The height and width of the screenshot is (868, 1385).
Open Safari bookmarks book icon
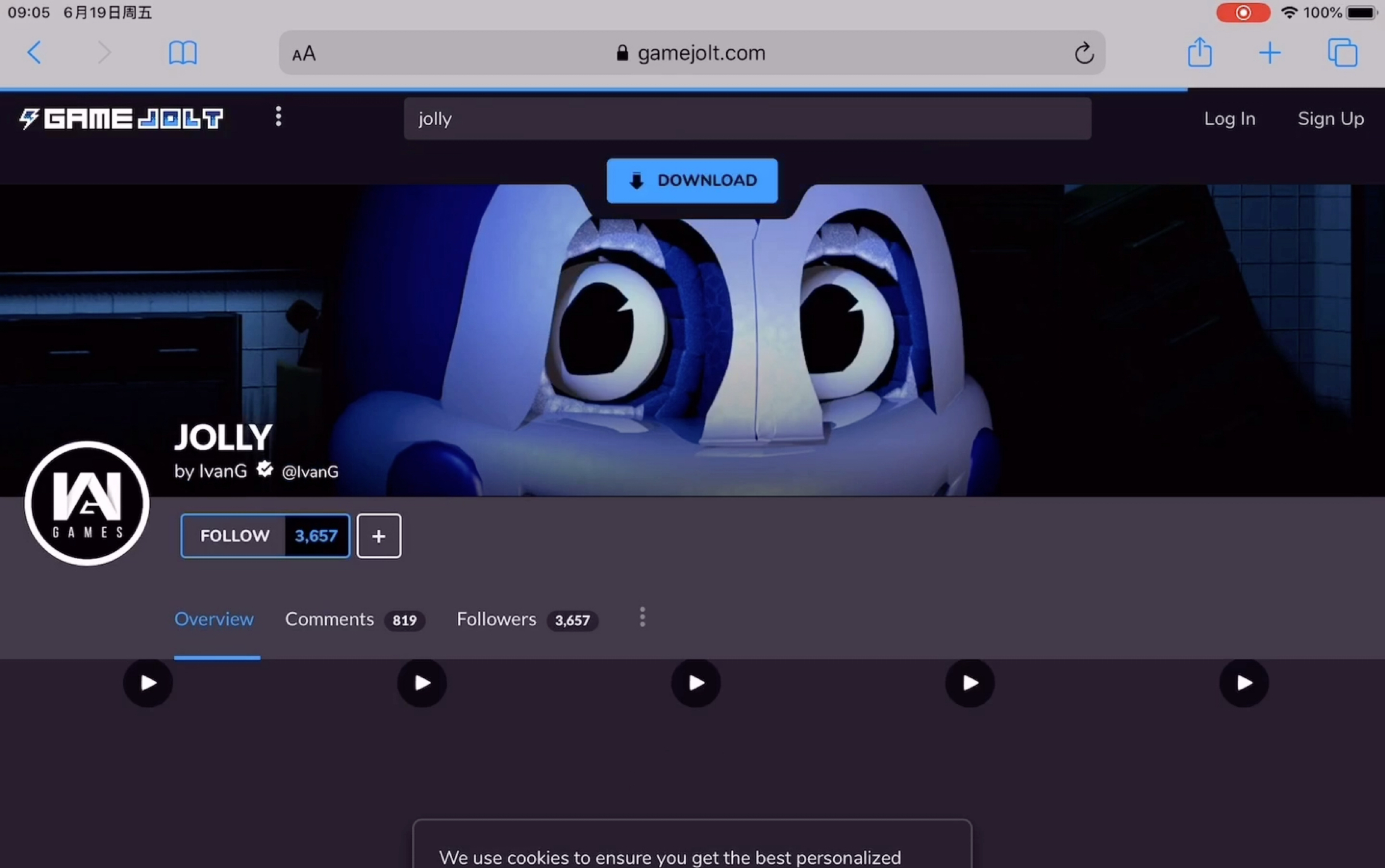[x=183, y=53]
